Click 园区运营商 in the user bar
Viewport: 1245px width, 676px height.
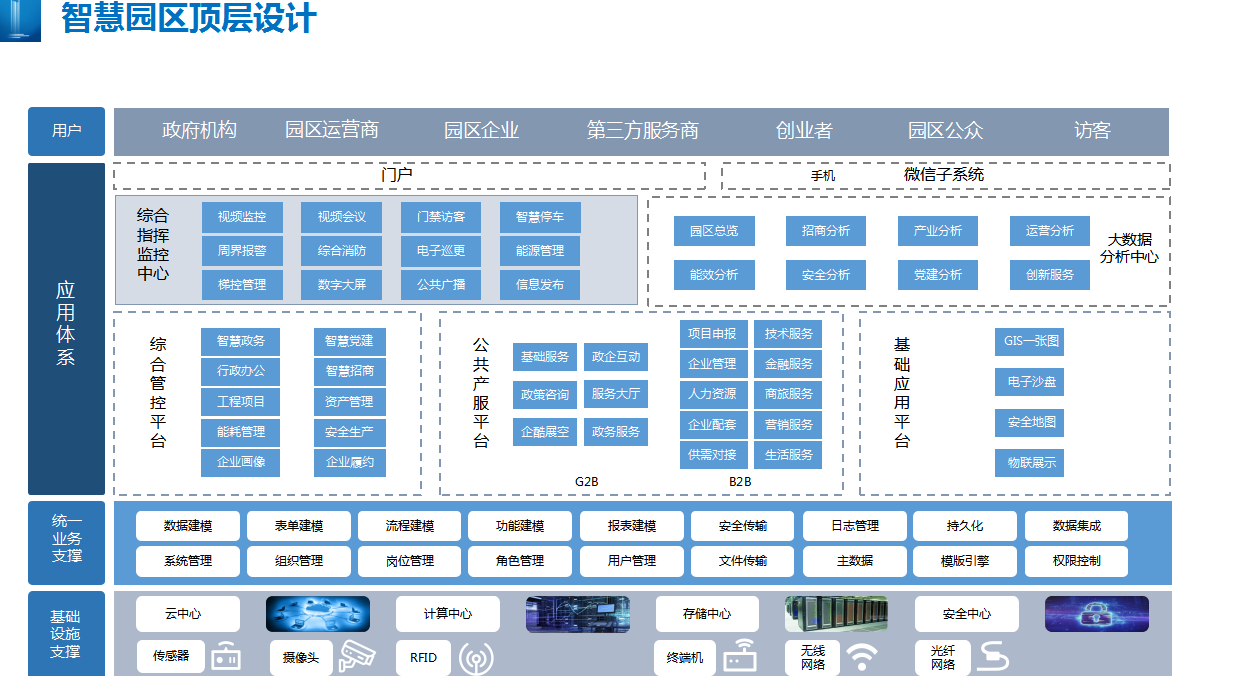tap(332, 131)
